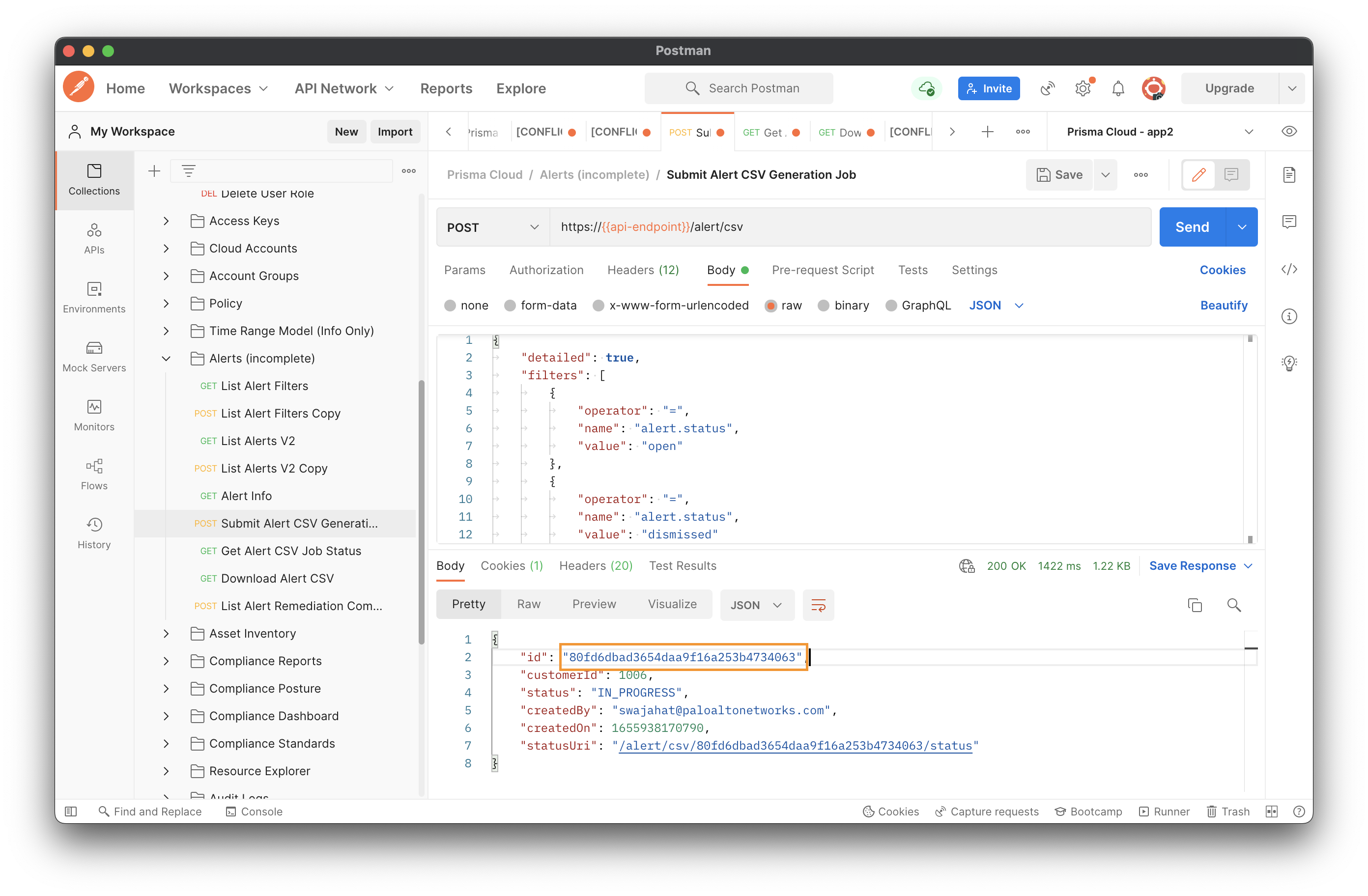Click the Search Postman field
This screenshot has width=1368, height=896.
[x=739, y=88]
